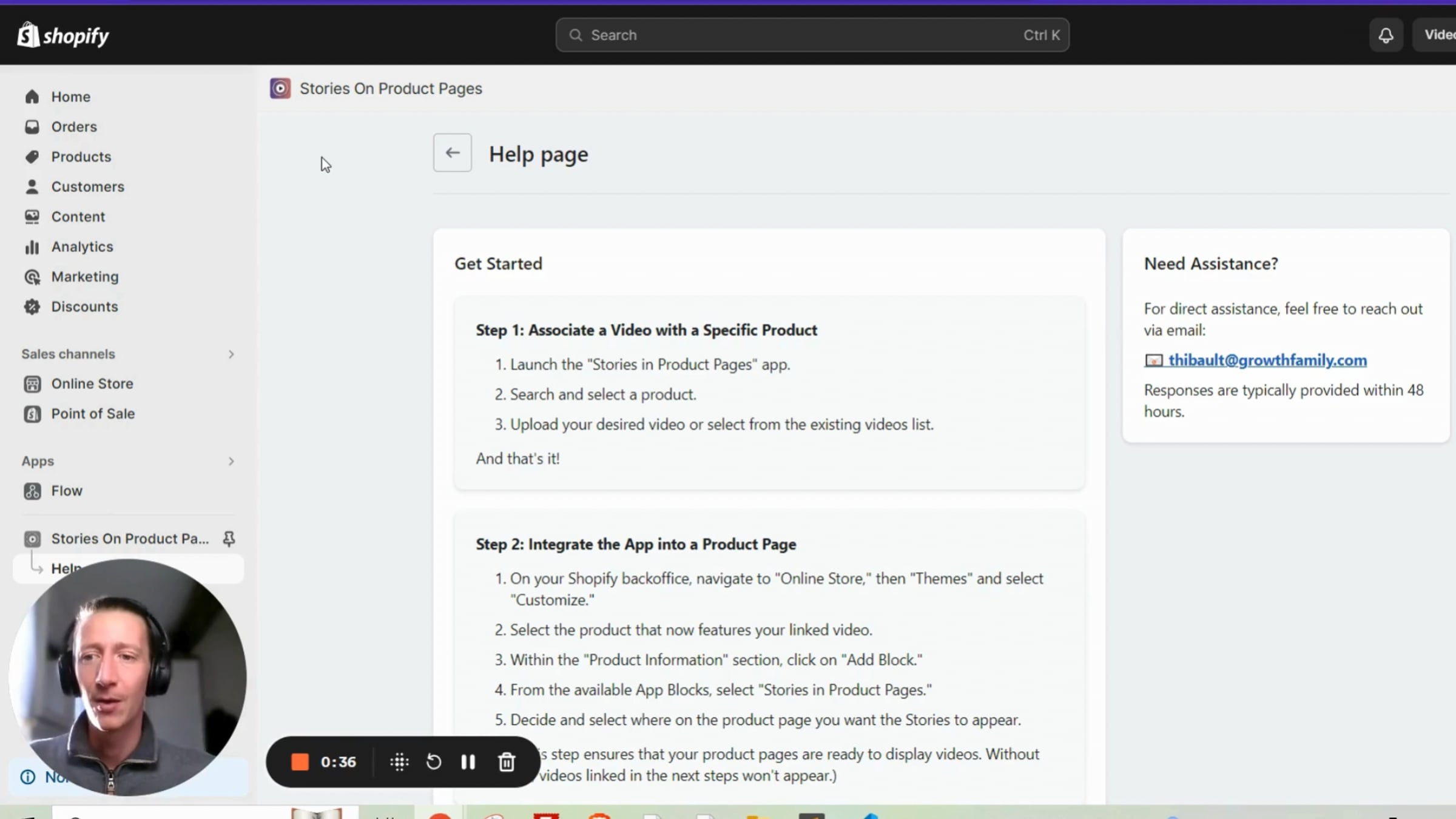Click the Step 1 heading text

coord(647,330)
